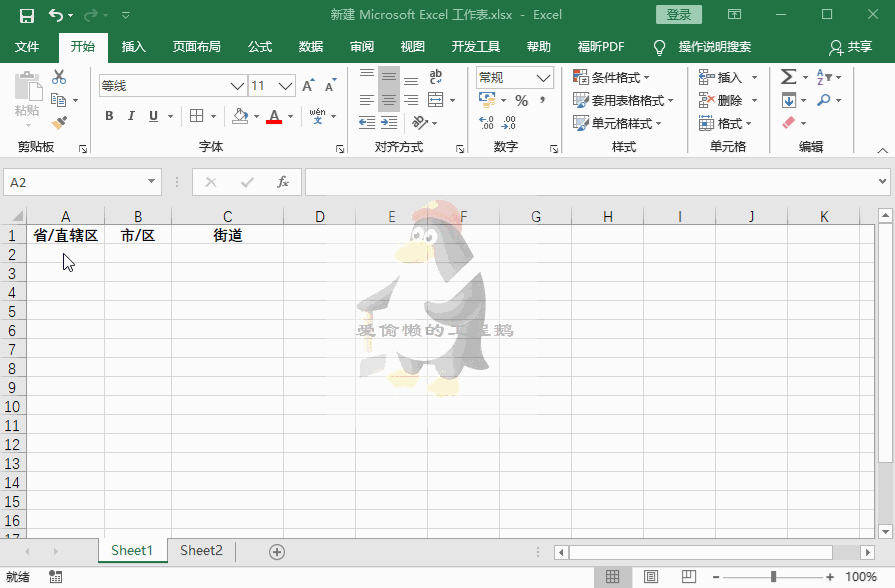Click the Decrease Decimal icon
Image resolution: width=895 pixels, height=588 pixels.
(x=509, y=122)
